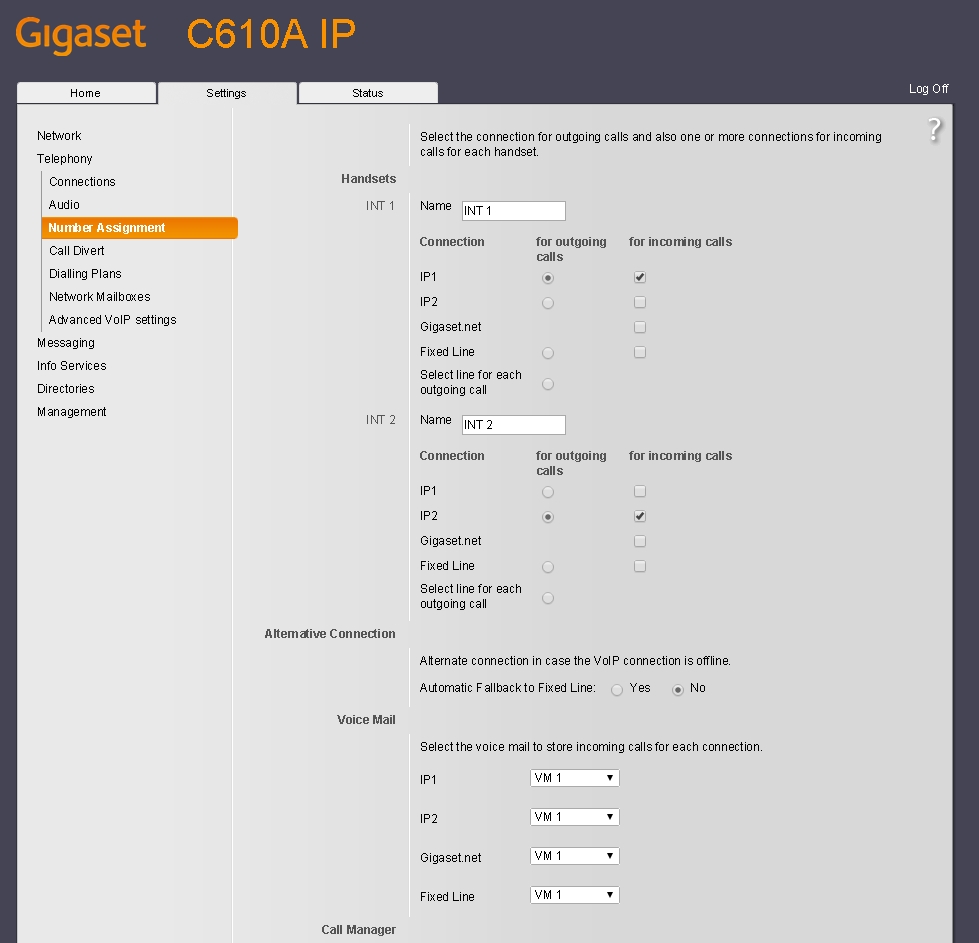Open the help question mark icon
The image size is (979, 943).
point(934,130)
